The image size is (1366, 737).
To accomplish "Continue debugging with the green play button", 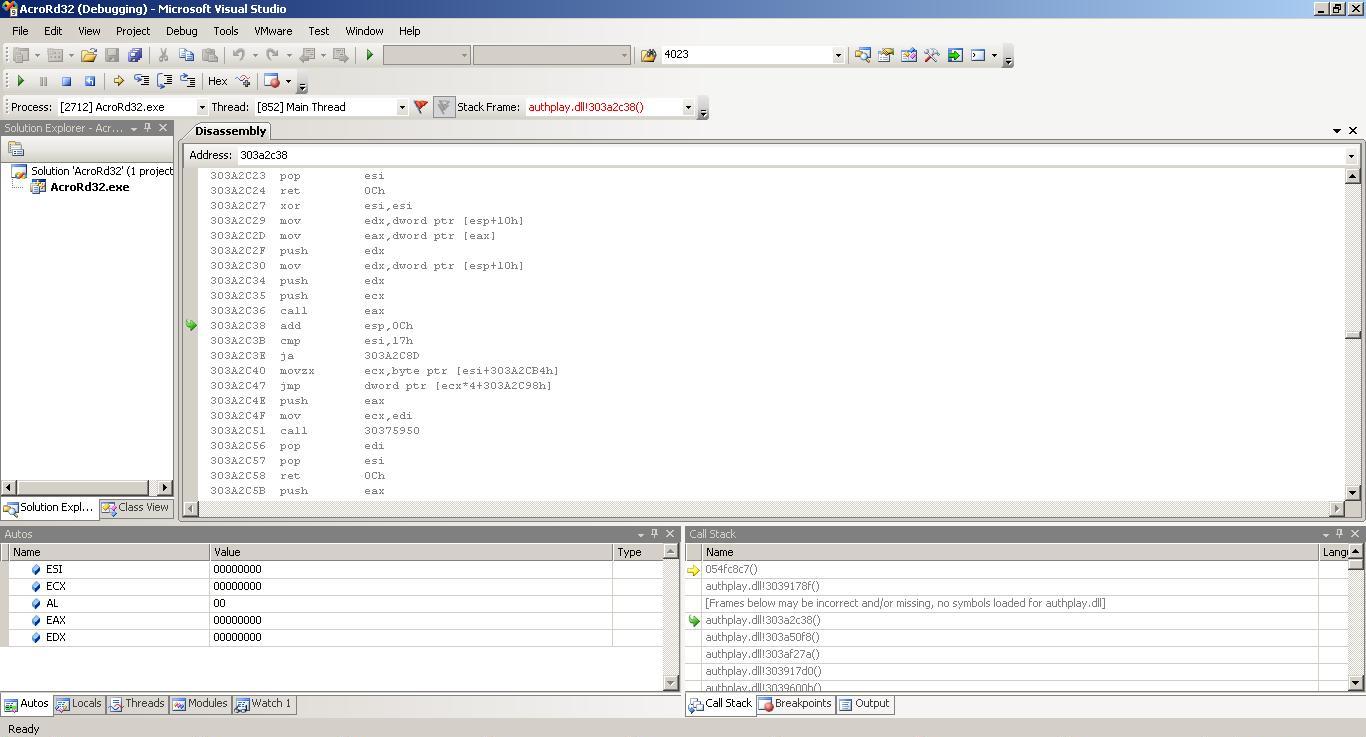I will 20,81.
